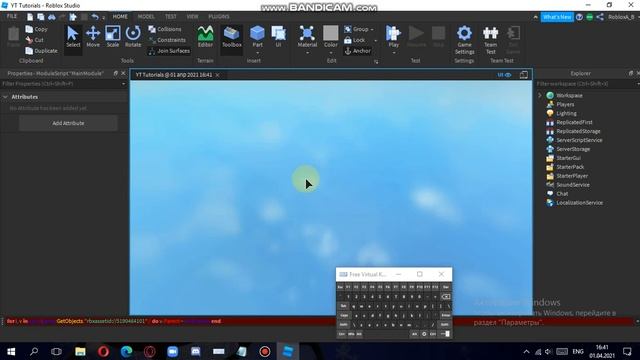Open the FILE menu

12,16
